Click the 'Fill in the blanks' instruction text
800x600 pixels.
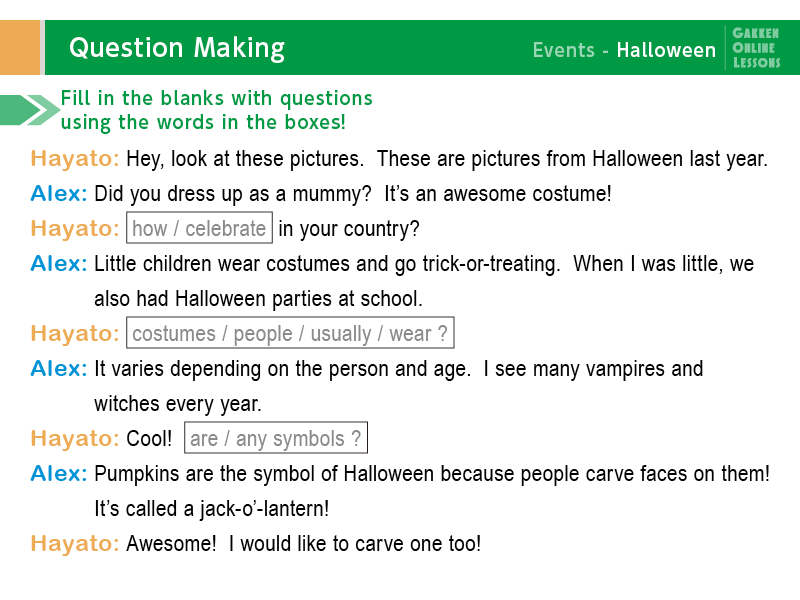pos(217,110)
